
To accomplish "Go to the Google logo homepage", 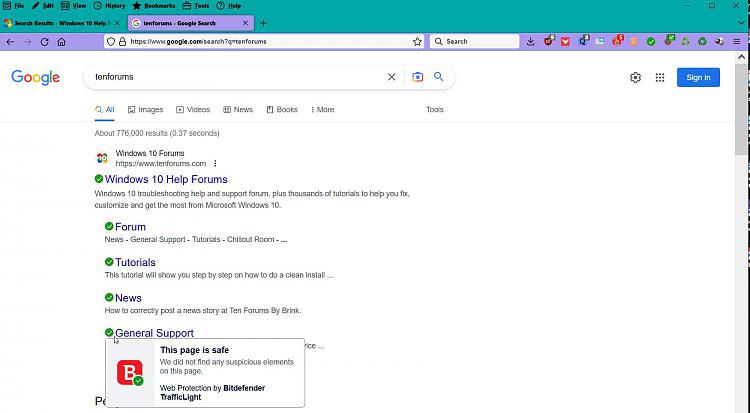I will [35, 78].
